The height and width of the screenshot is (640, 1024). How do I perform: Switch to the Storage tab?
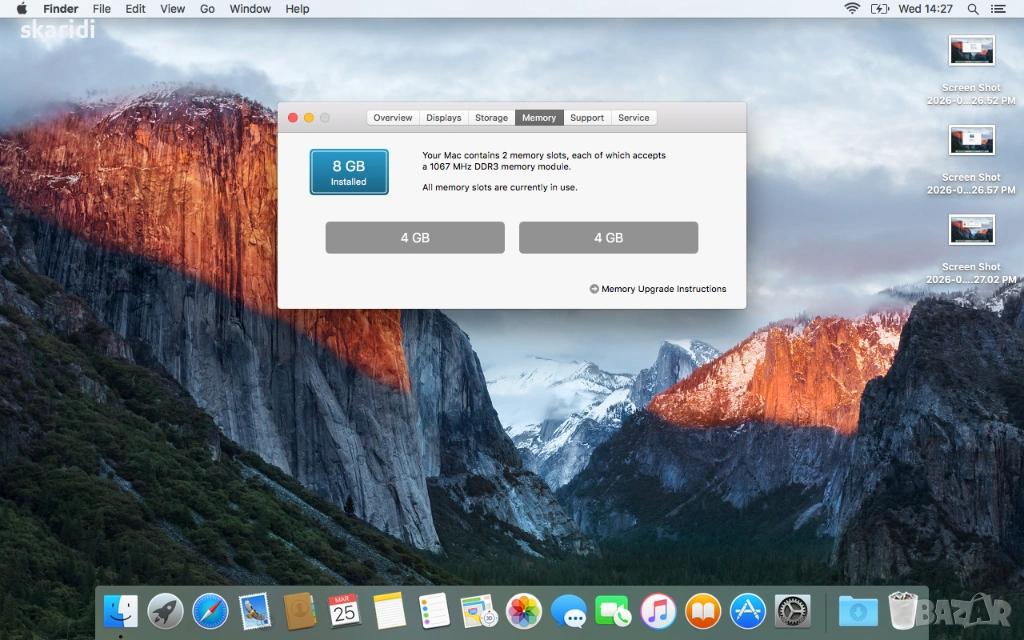(491, 118)
